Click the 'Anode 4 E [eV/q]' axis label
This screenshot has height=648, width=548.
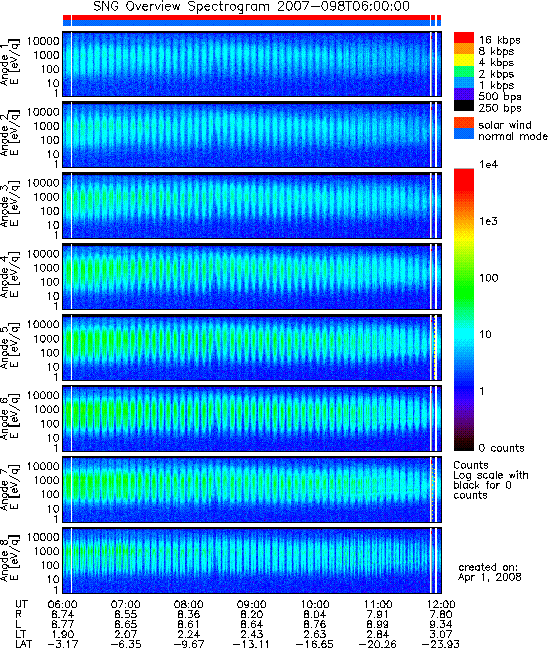point(10,276)
